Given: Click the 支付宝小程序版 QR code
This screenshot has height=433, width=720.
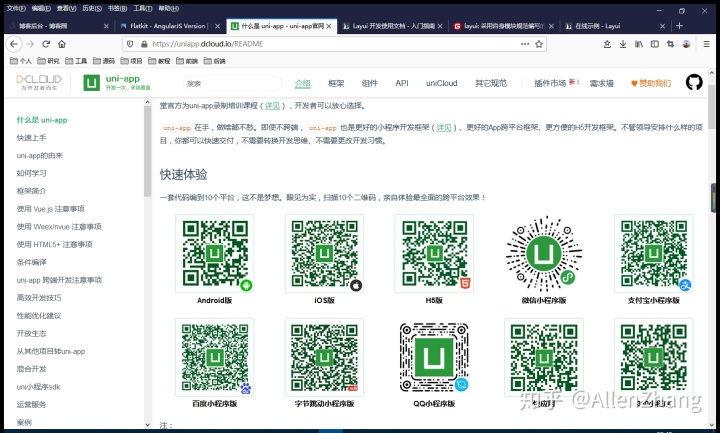Looking at the screenshot, I should pos(653,253).
